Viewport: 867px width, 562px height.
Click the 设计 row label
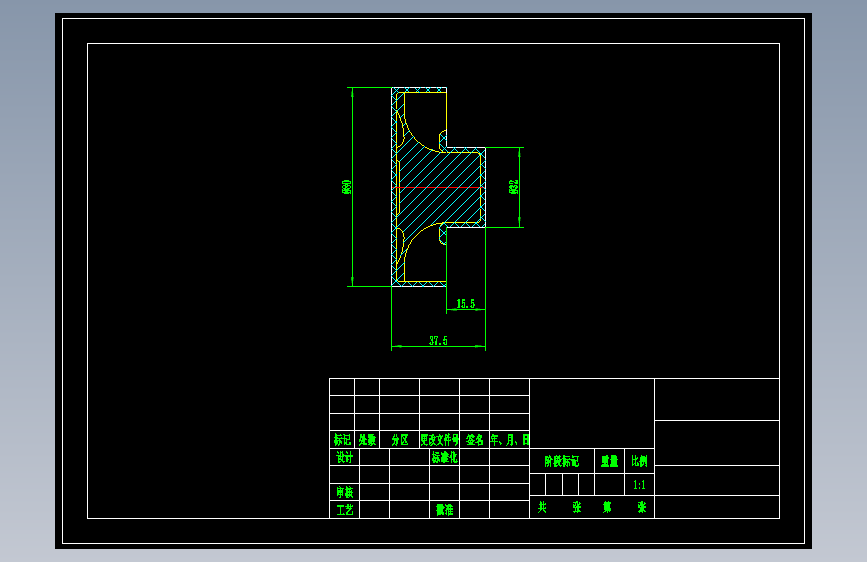[x=344, y=457]
